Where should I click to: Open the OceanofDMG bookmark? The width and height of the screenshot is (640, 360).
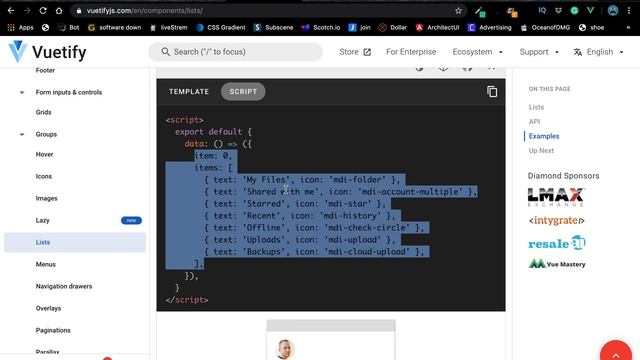point(545,27)
